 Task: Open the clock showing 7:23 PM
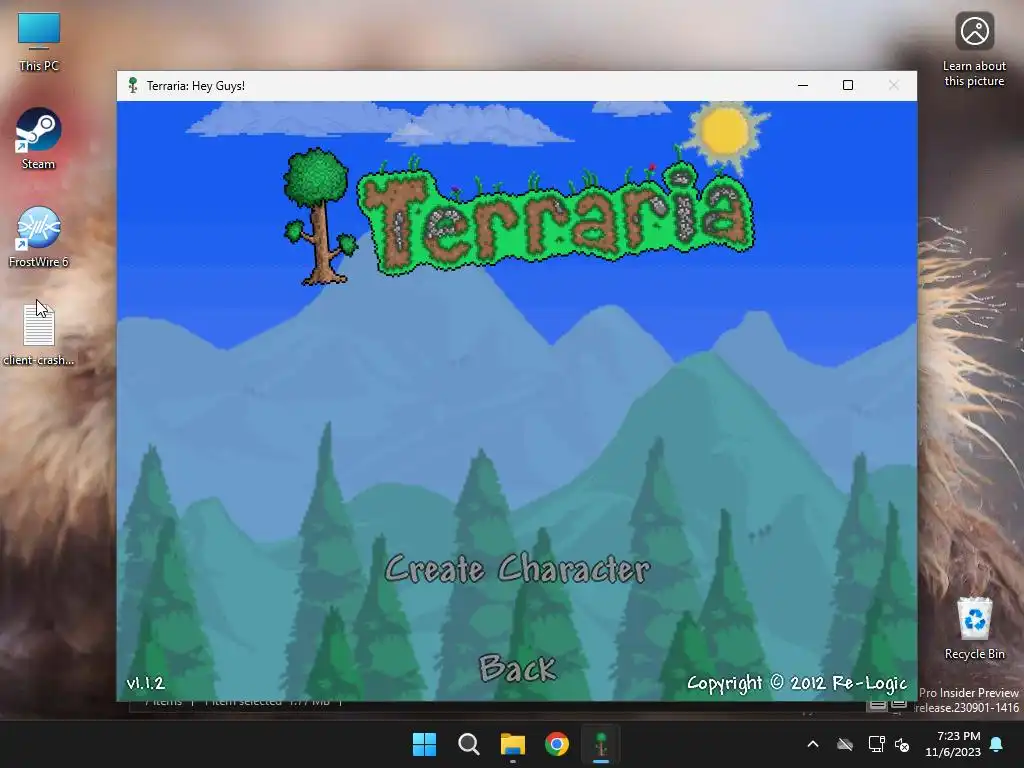tap(953, 744)
